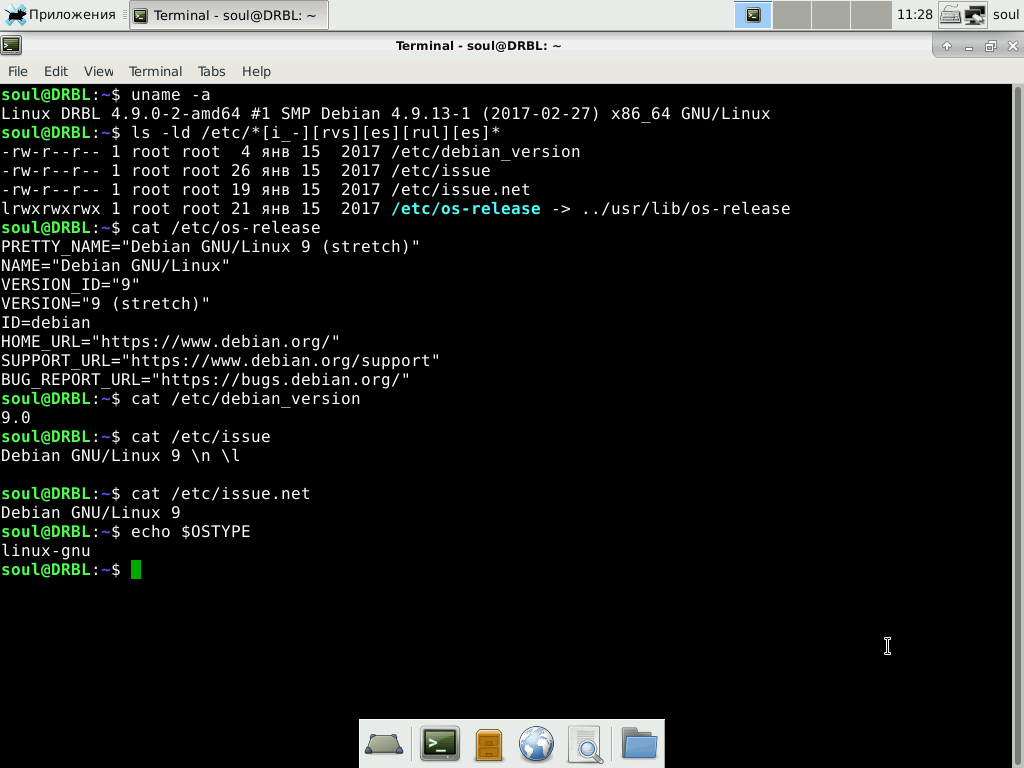This screenshot has width=1024, height=768.
Task: Switch to the third workspace in pager
Action: 831,15
